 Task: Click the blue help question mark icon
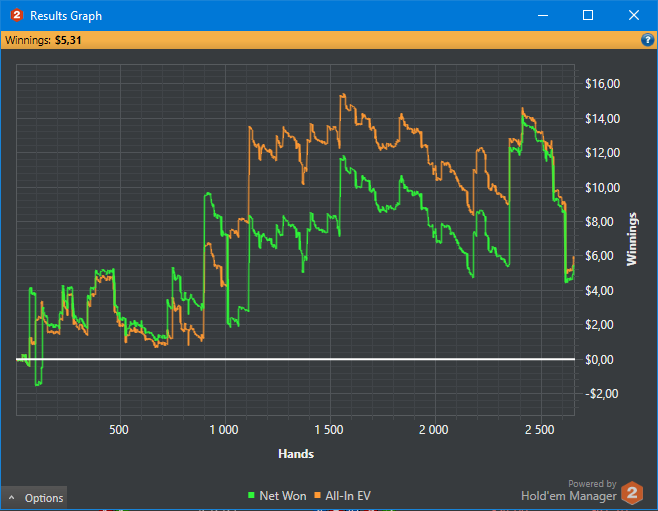647,40
